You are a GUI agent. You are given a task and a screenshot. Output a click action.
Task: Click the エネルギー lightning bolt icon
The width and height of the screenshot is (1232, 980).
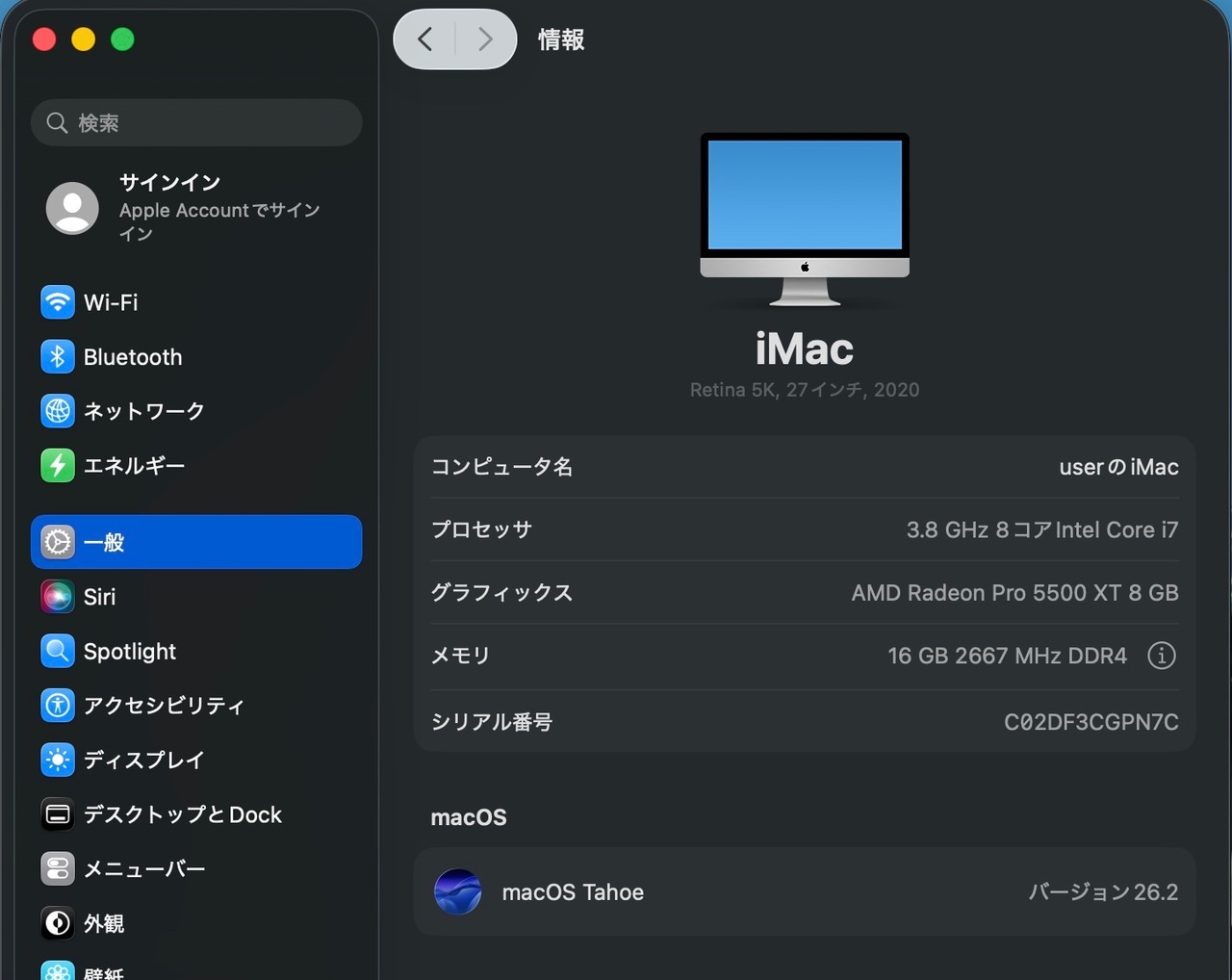(x=58, y=466)
